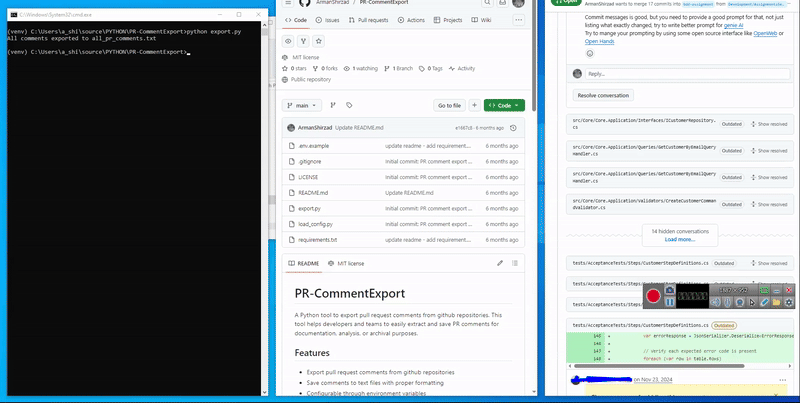Open the README outline list icon
The image size is (800, 403).
[x=515, y=263]
